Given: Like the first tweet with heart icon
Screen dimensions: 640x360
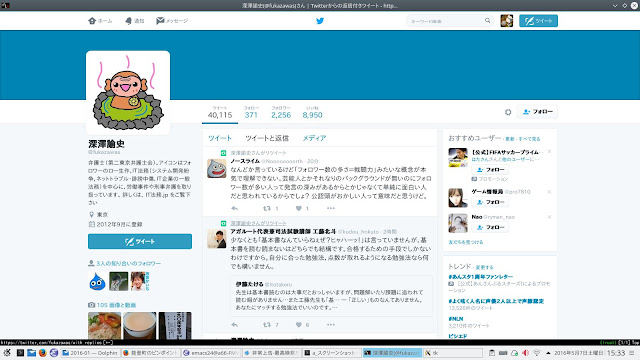Looking at the screenshot, I should 299,208.
